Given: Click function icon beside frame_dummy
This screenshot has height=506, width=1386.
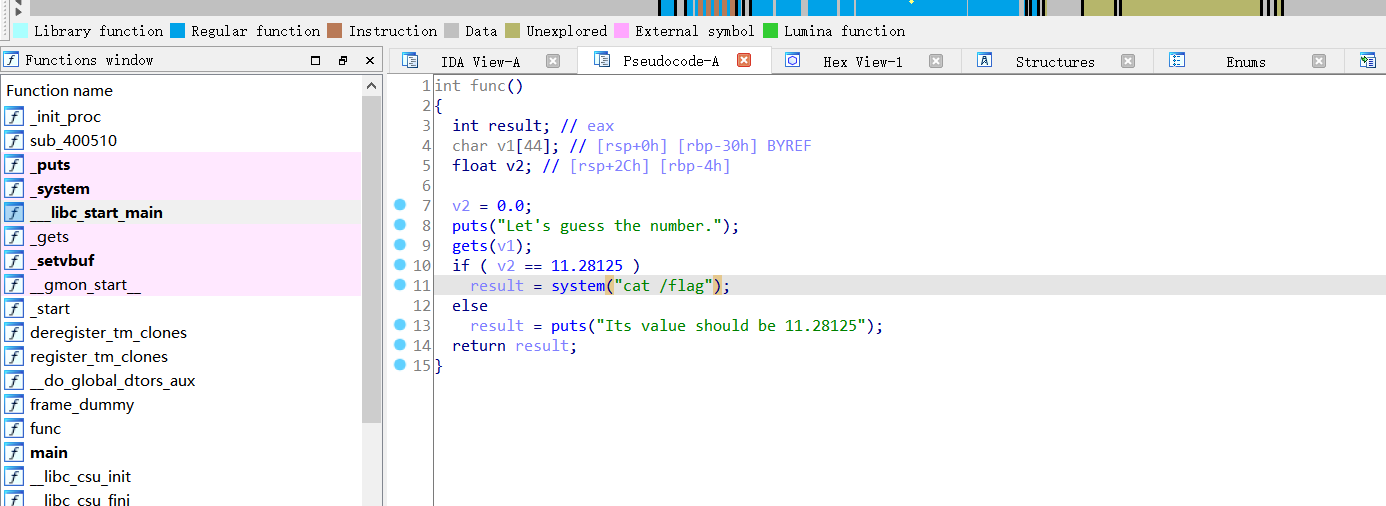Looking at the screenshot, I should point(14,404).
